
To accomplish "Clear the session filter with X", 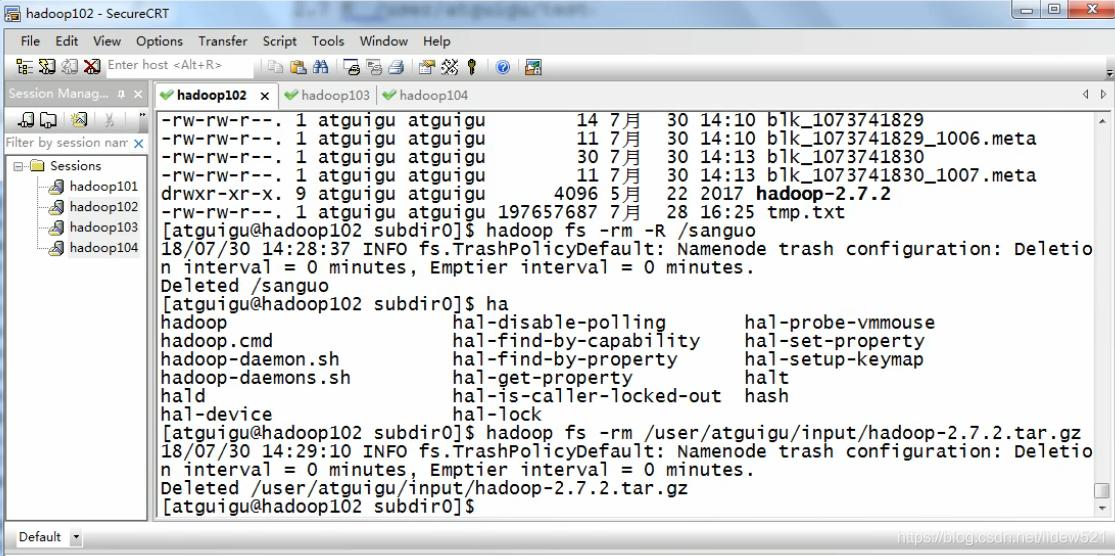I will pyautogui.click(x=139, y=143).
